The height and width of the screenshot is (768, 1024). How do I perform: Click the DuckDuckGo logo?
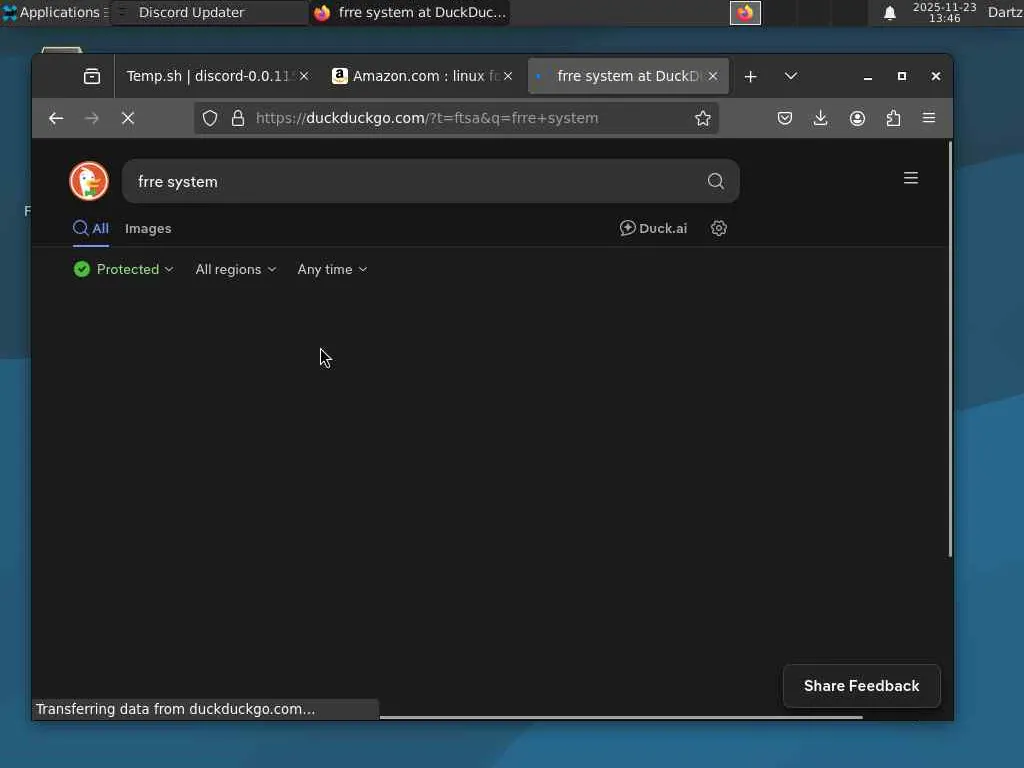pyautogui.click(x=89, y=181)
